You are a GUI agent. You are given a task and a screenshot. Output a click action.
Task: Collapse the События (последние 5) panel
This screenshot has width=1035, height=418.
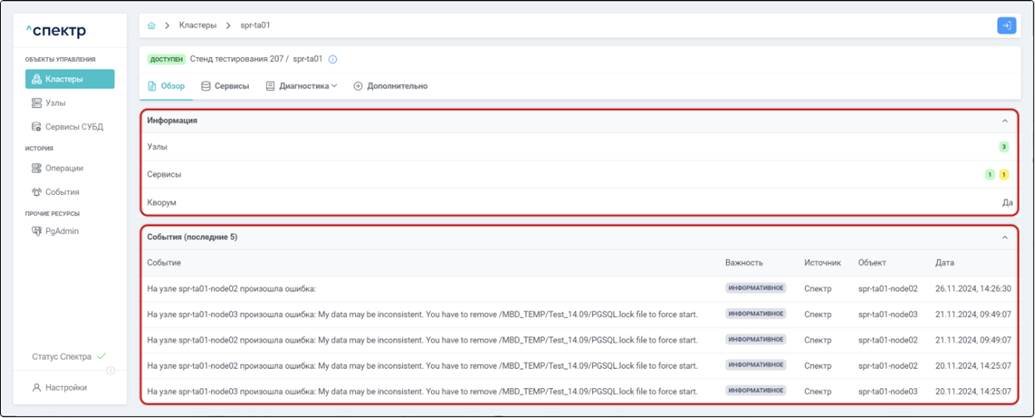pyautogui.click(x=1005, y=238)
